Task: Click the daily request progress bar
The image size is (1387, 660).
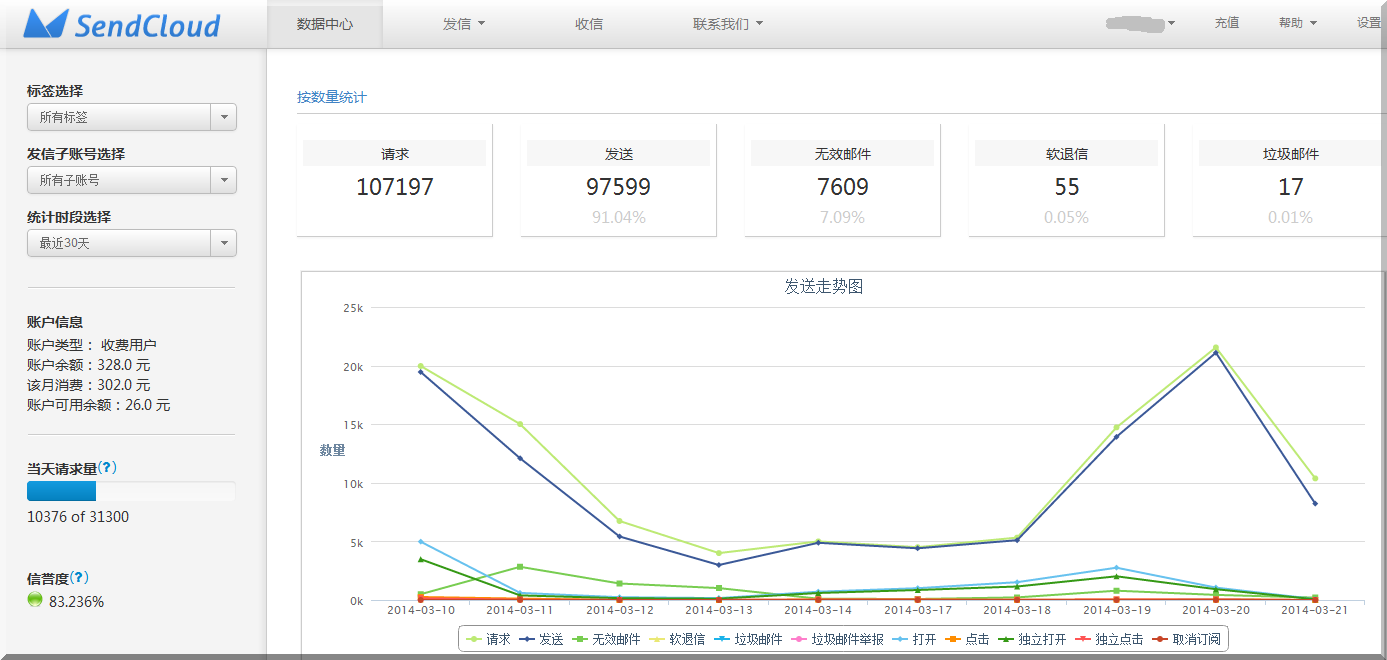Action: (x=131, y=491)
